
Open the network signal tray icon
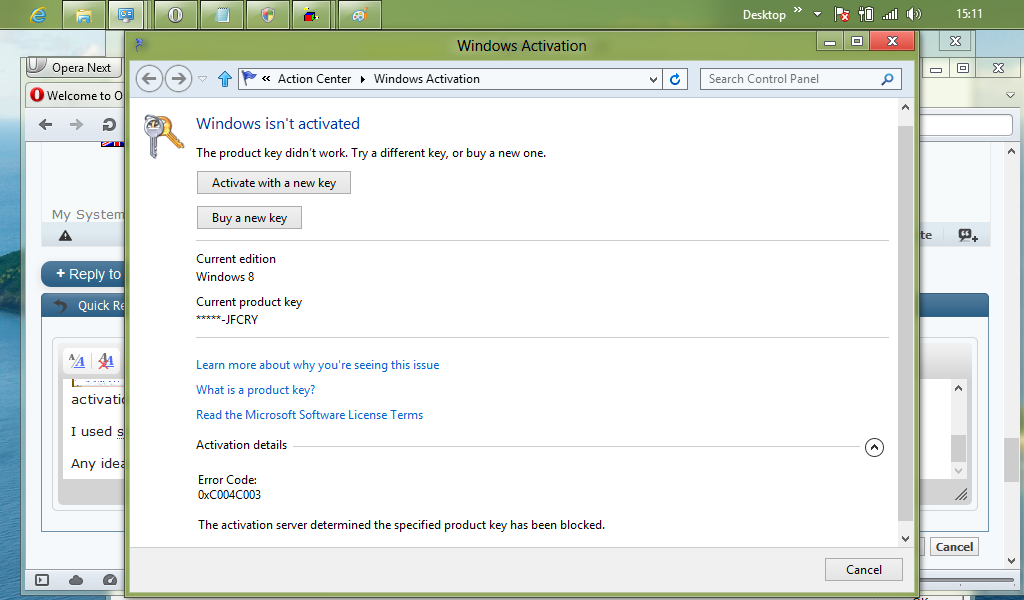890,14
